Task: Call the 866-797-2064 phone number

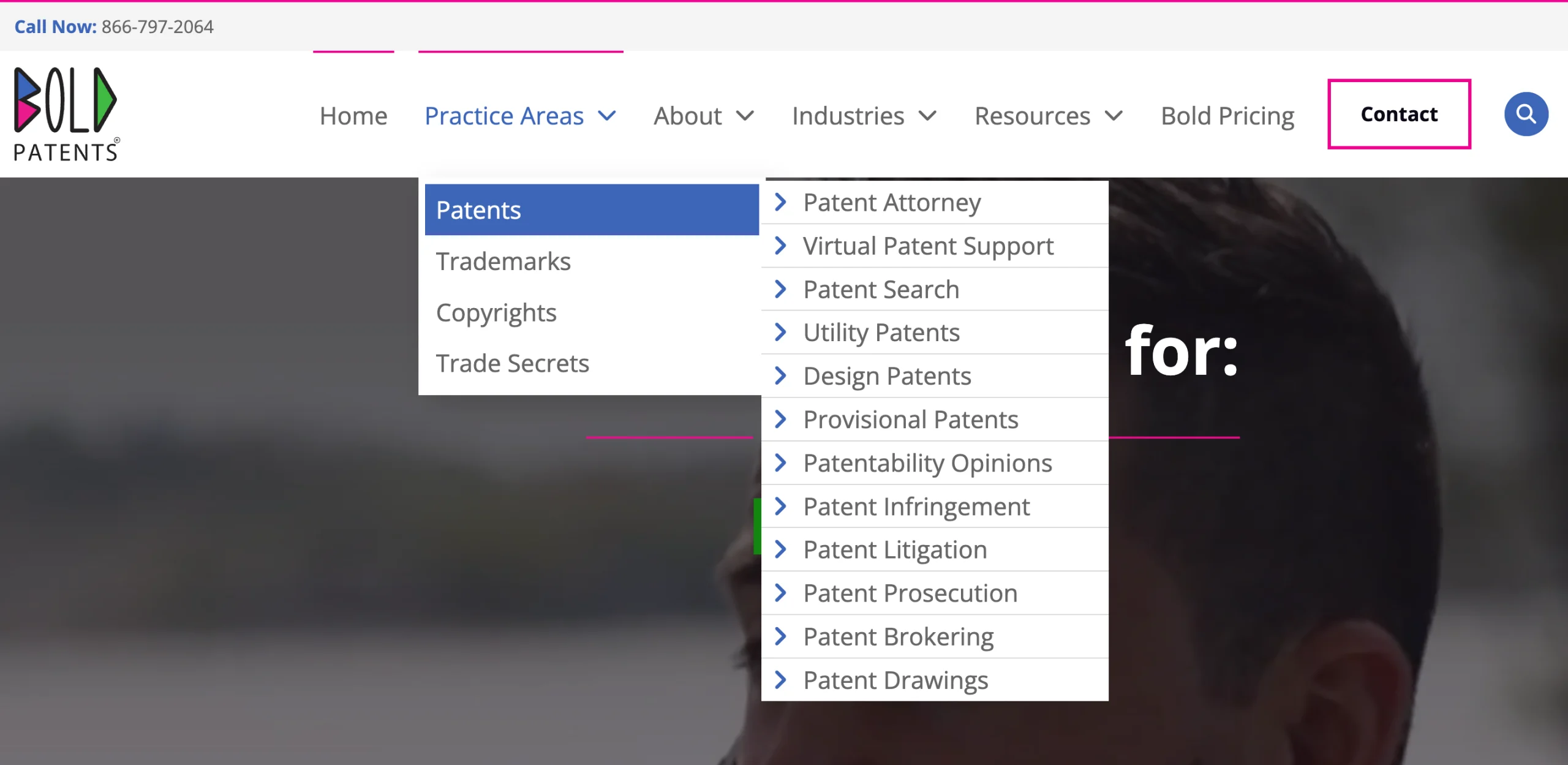Action: click(x=157, y=27)
